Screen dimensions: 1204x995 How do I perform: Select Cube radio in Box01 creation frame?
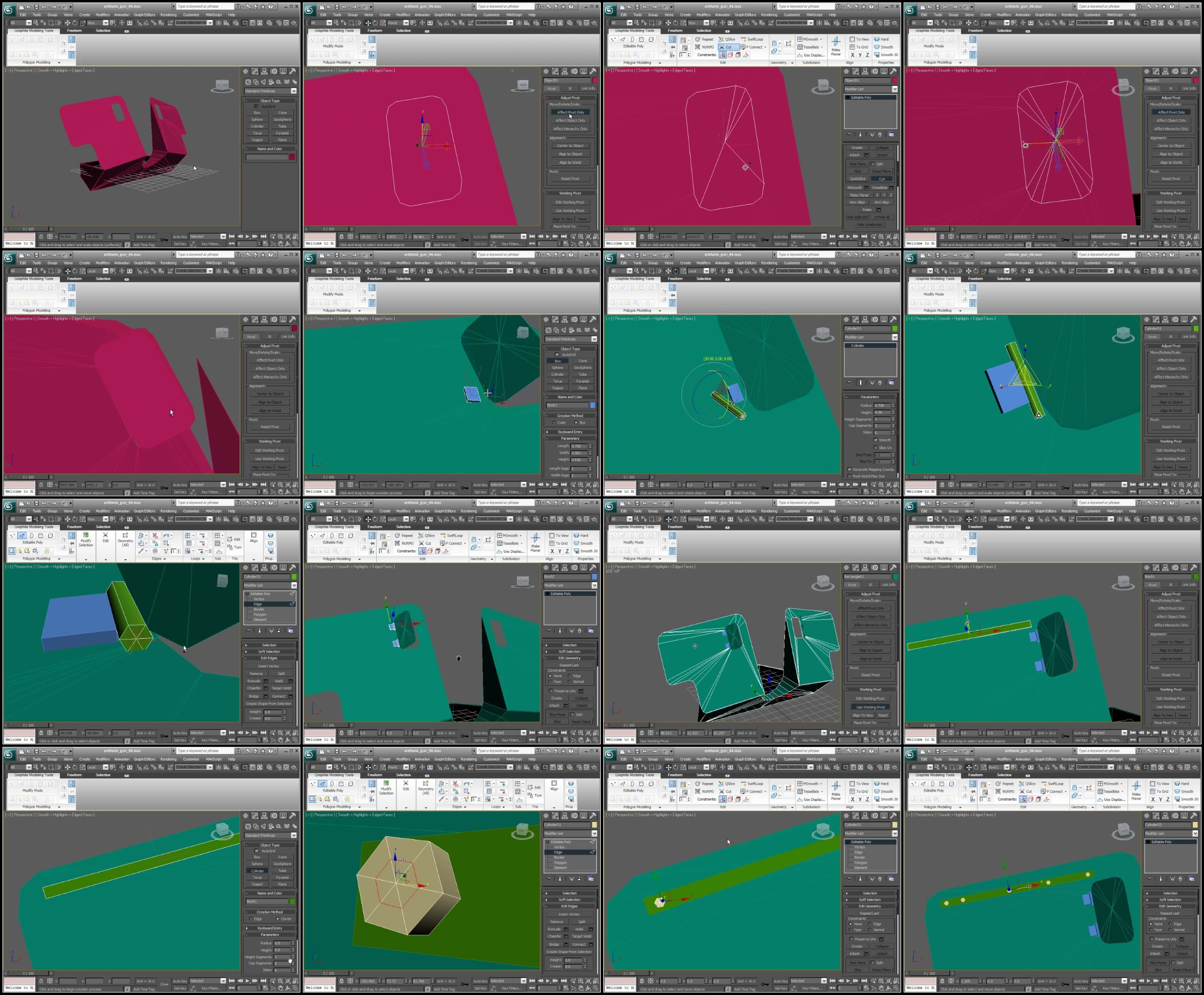pyautogui.click(x=553, y=422)
